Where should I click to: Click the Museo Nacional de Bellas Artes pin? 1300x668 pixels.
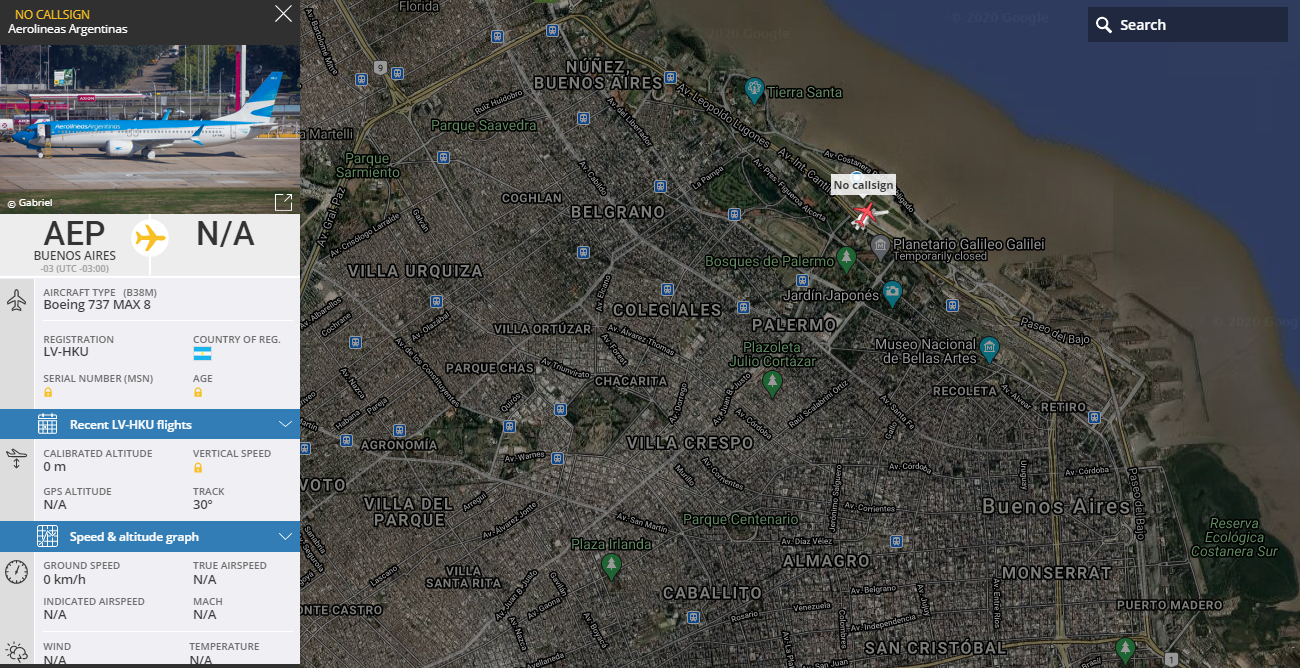[989, 348]
